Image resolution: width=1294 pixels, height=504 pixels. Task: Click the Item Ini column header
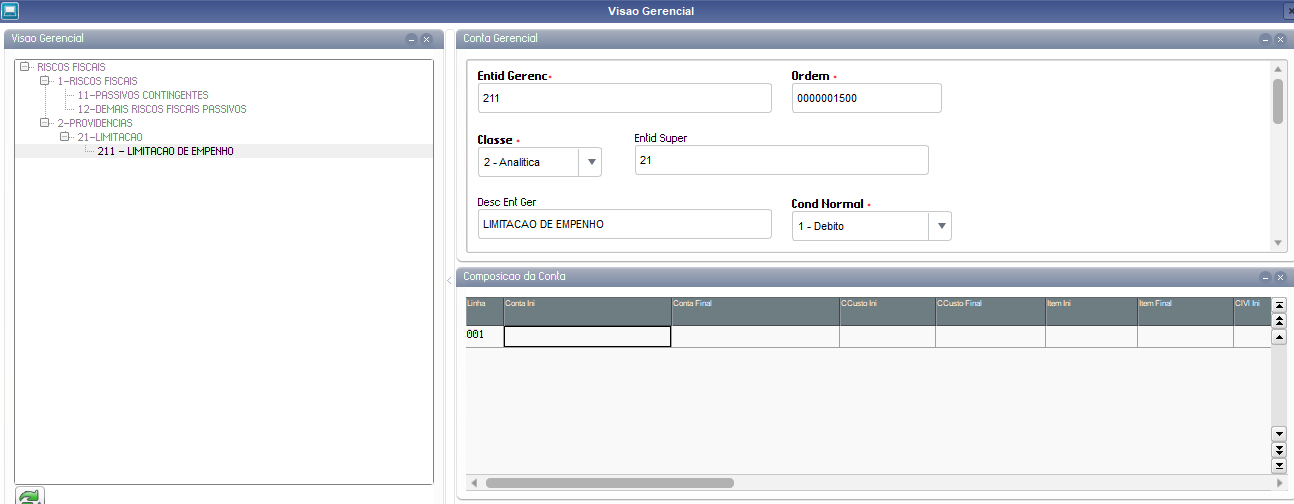(1091, 311)
